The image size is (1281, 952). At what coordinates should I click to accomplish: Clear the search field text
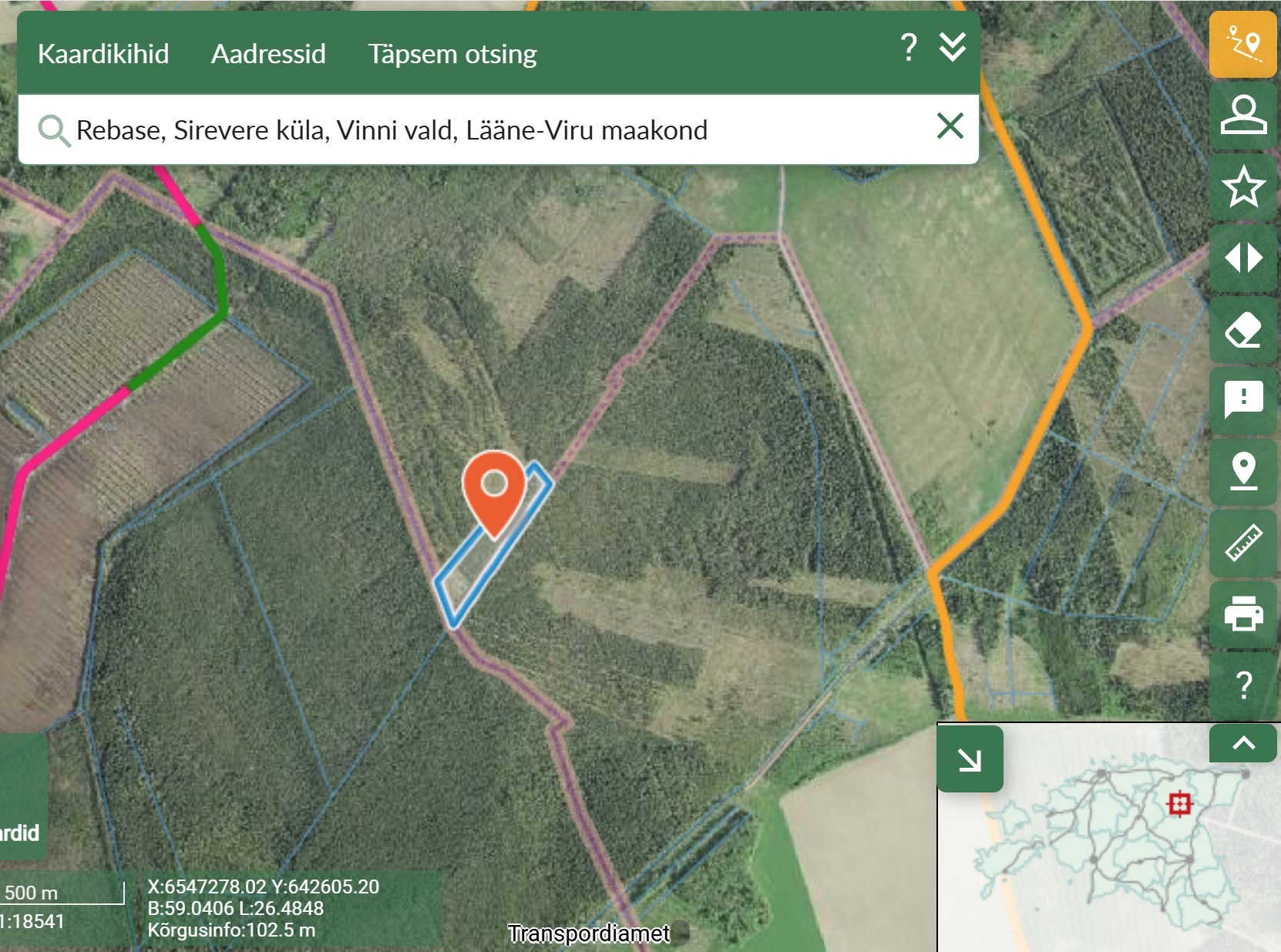point(950,126)
